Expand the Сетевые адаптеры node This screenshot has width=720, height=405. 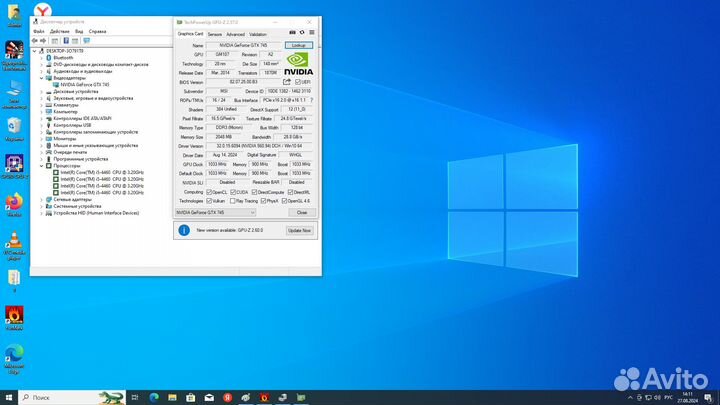tap(41, 200)
